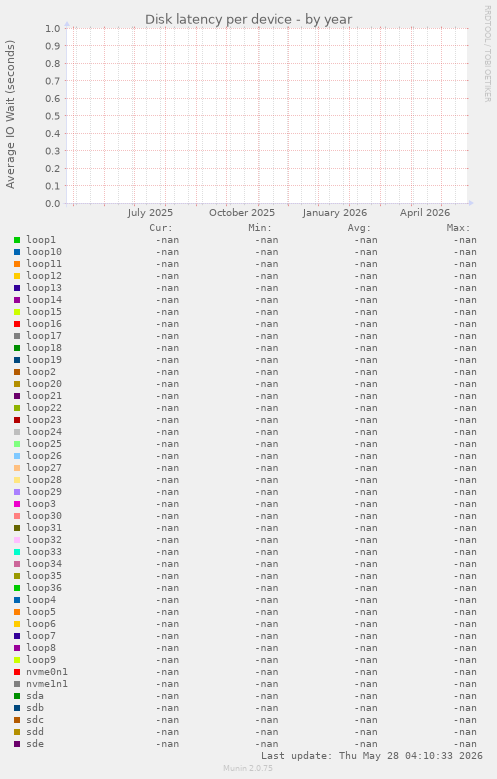497x779 pixels.
Task: Click the 'loop6' legend label
Action: pyautogui.click(x=41, y=624)
